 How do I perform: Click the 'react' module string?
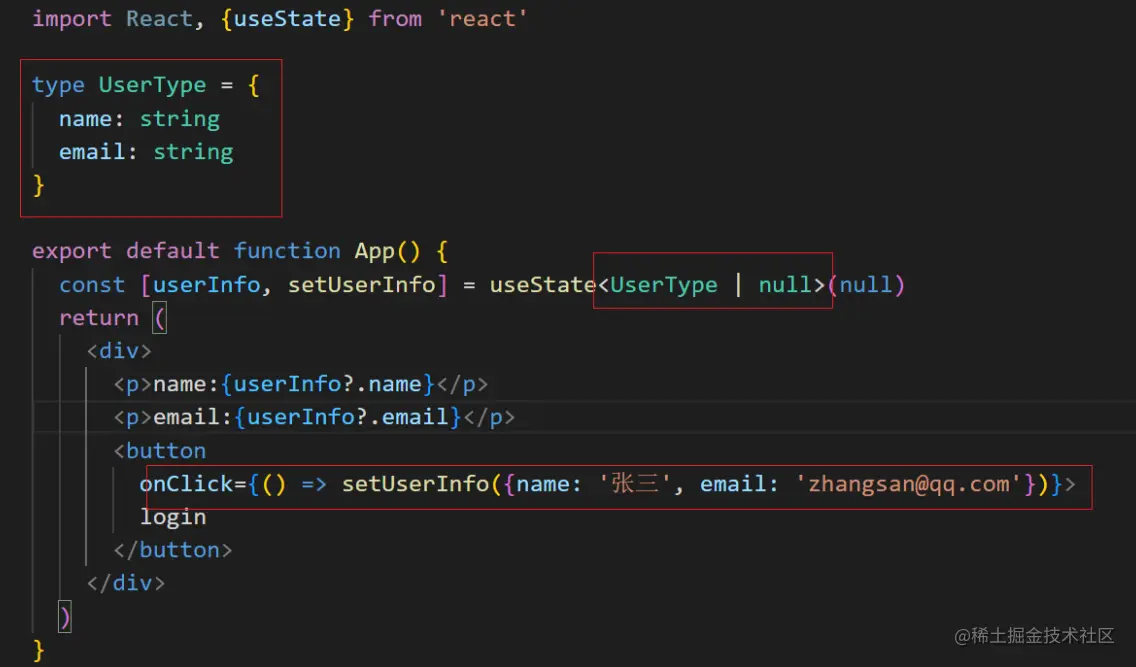pos(482,18)
